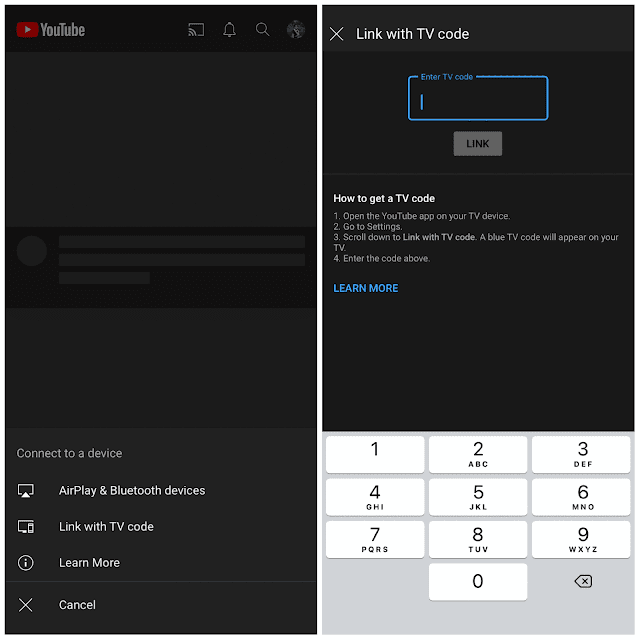Open the blue LEARN MORE link
Viewport: 640px width, 640px height.
(x=366, y=288)
